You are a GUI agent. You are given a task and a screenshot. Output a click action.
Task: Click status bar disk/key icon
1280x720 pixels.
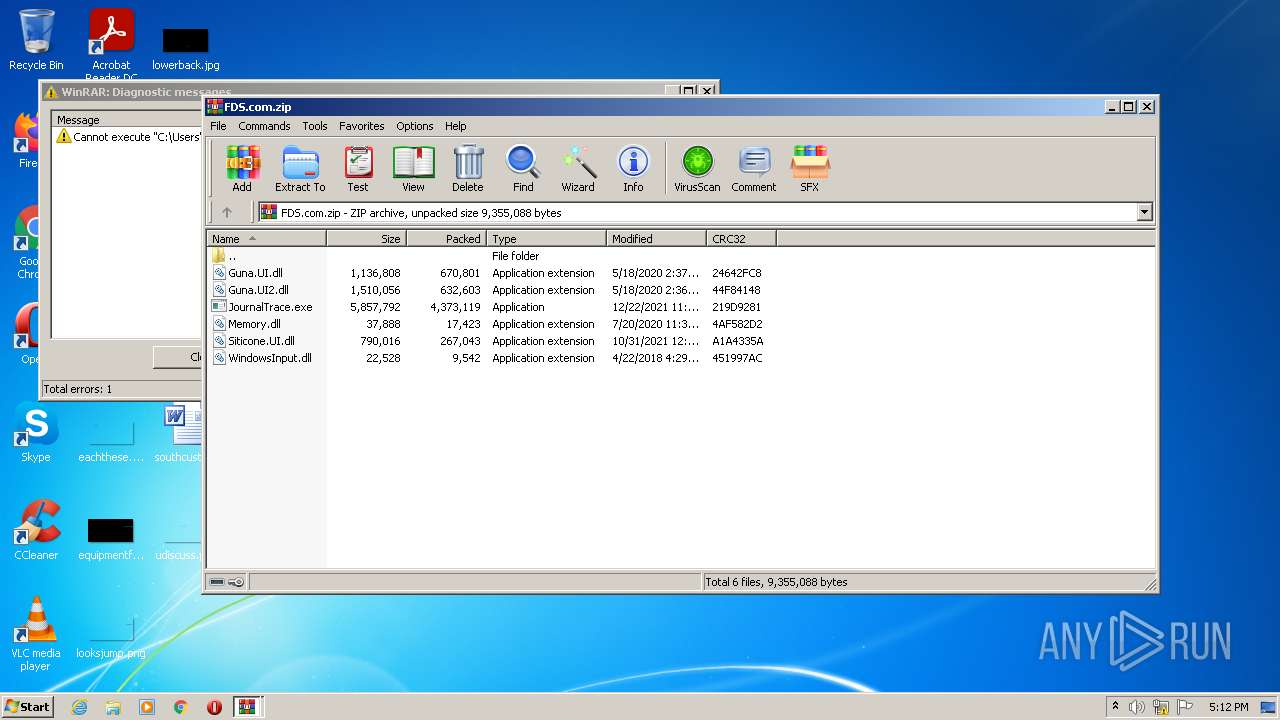(x=227, y=582)
